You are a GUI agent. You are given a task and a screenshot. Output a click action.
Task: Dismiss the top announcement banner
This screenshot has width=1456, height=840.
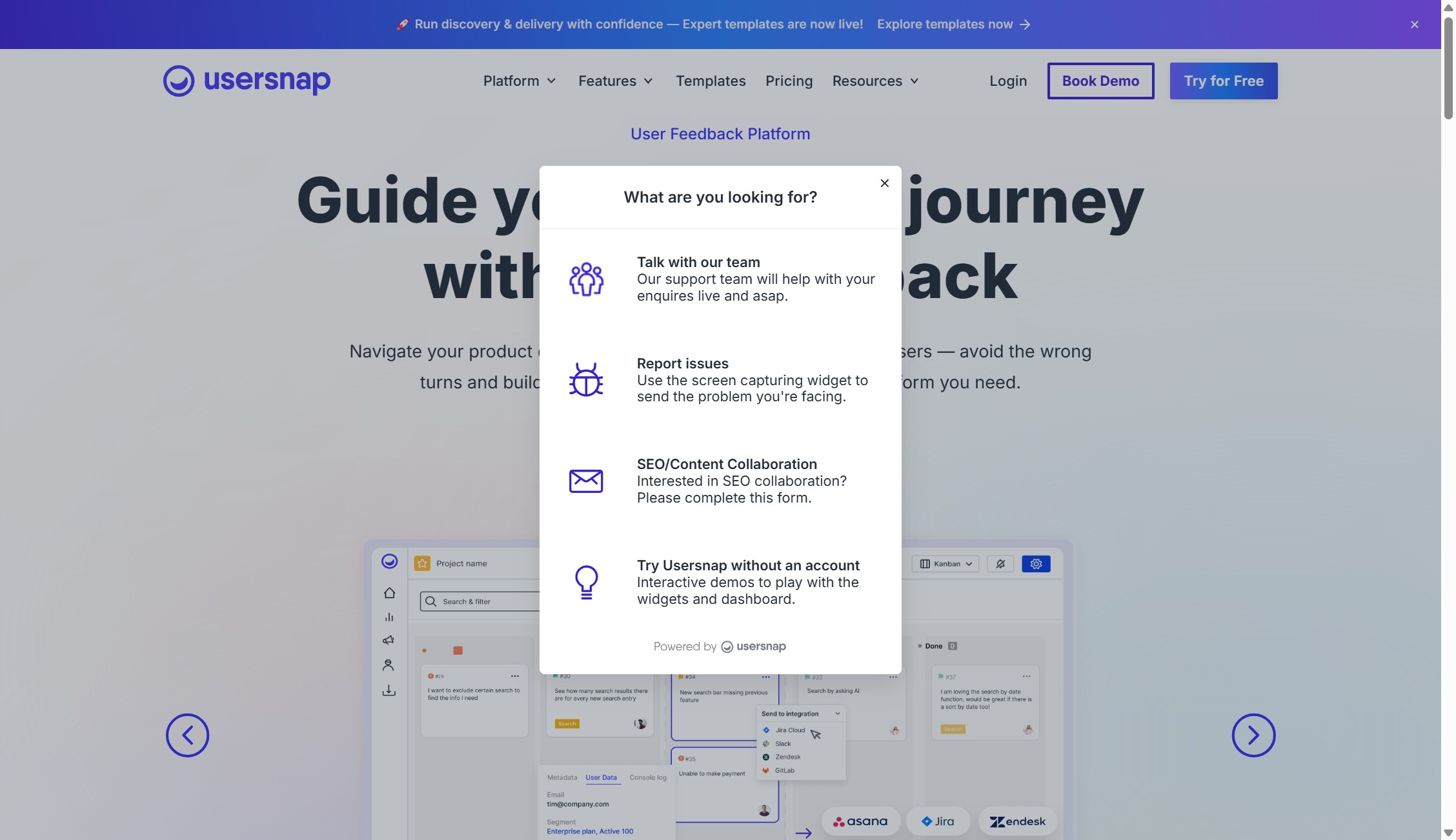(x=1415, y=25)
